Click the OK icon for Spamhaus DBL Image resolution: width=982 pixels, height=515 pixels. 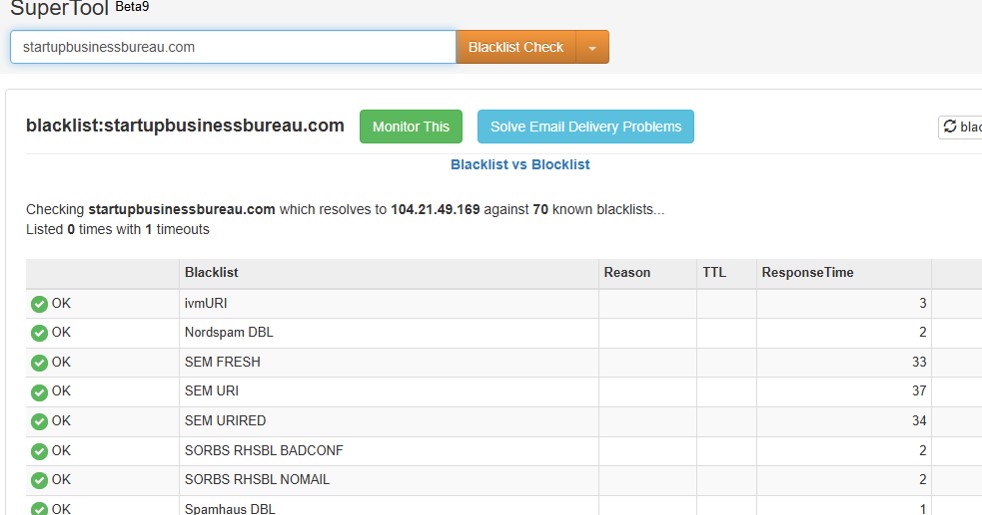tap(39, 508)
